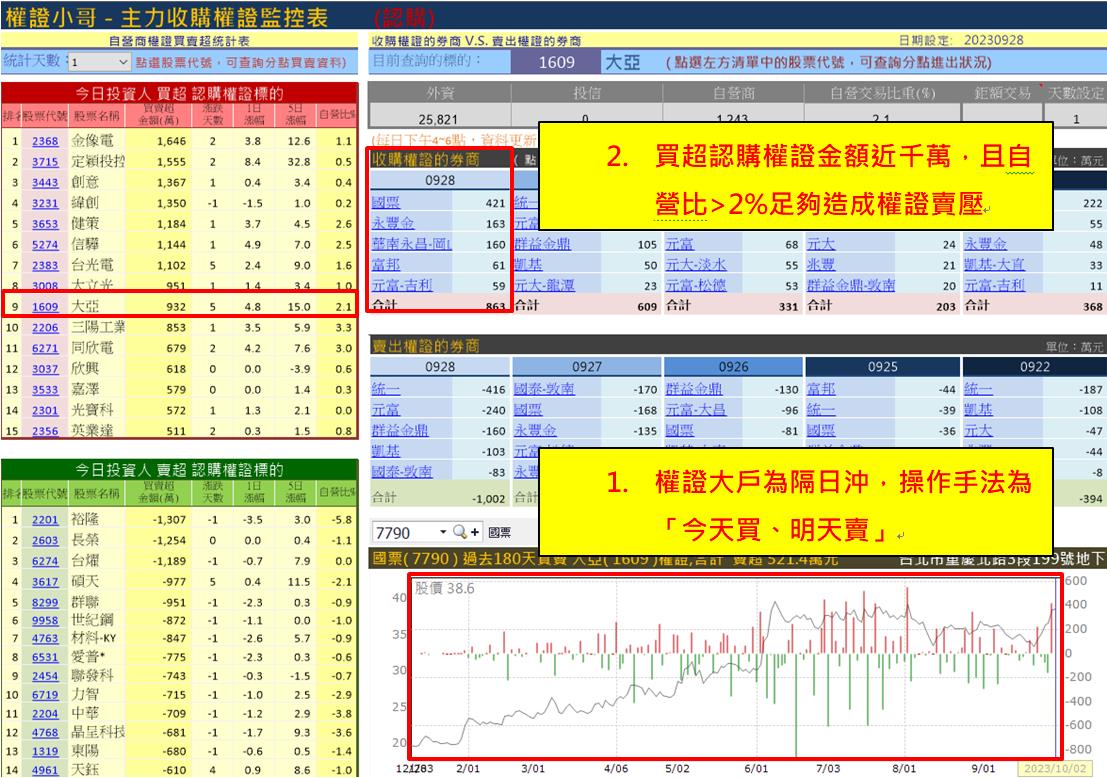Click the 天數設定 field showing 1
Screen dimensions: 1107x778
tap(1075, 119)
